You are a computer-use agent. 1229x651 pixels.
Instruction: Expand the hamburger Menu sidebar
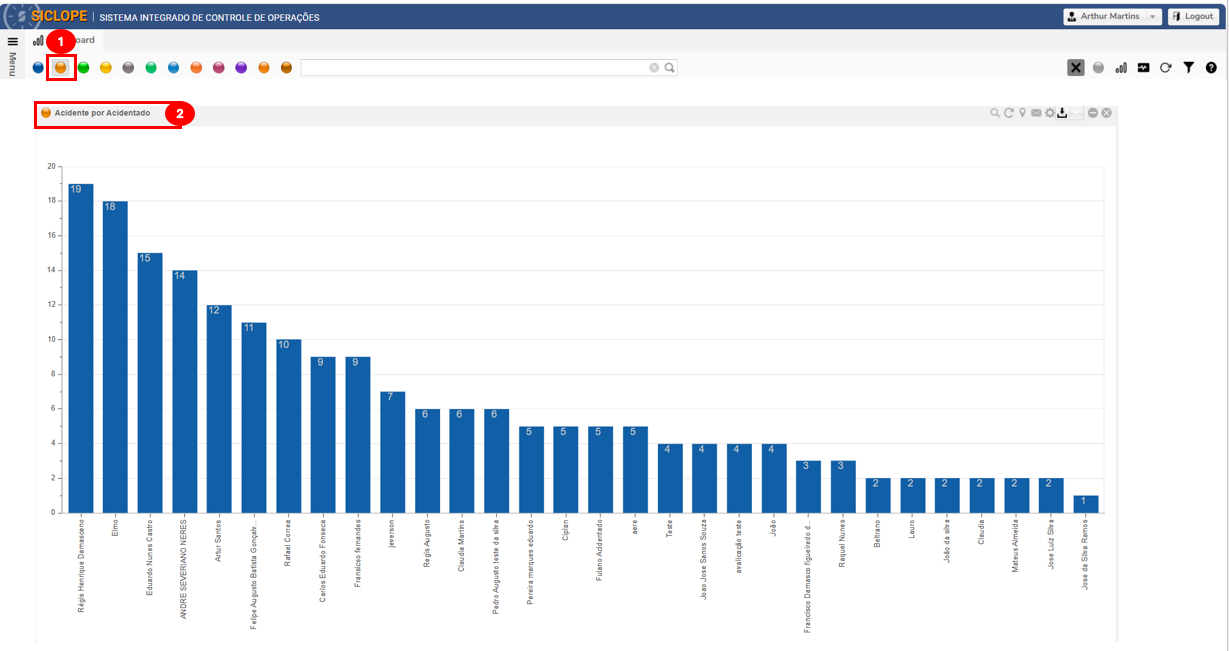pos(13,42)
